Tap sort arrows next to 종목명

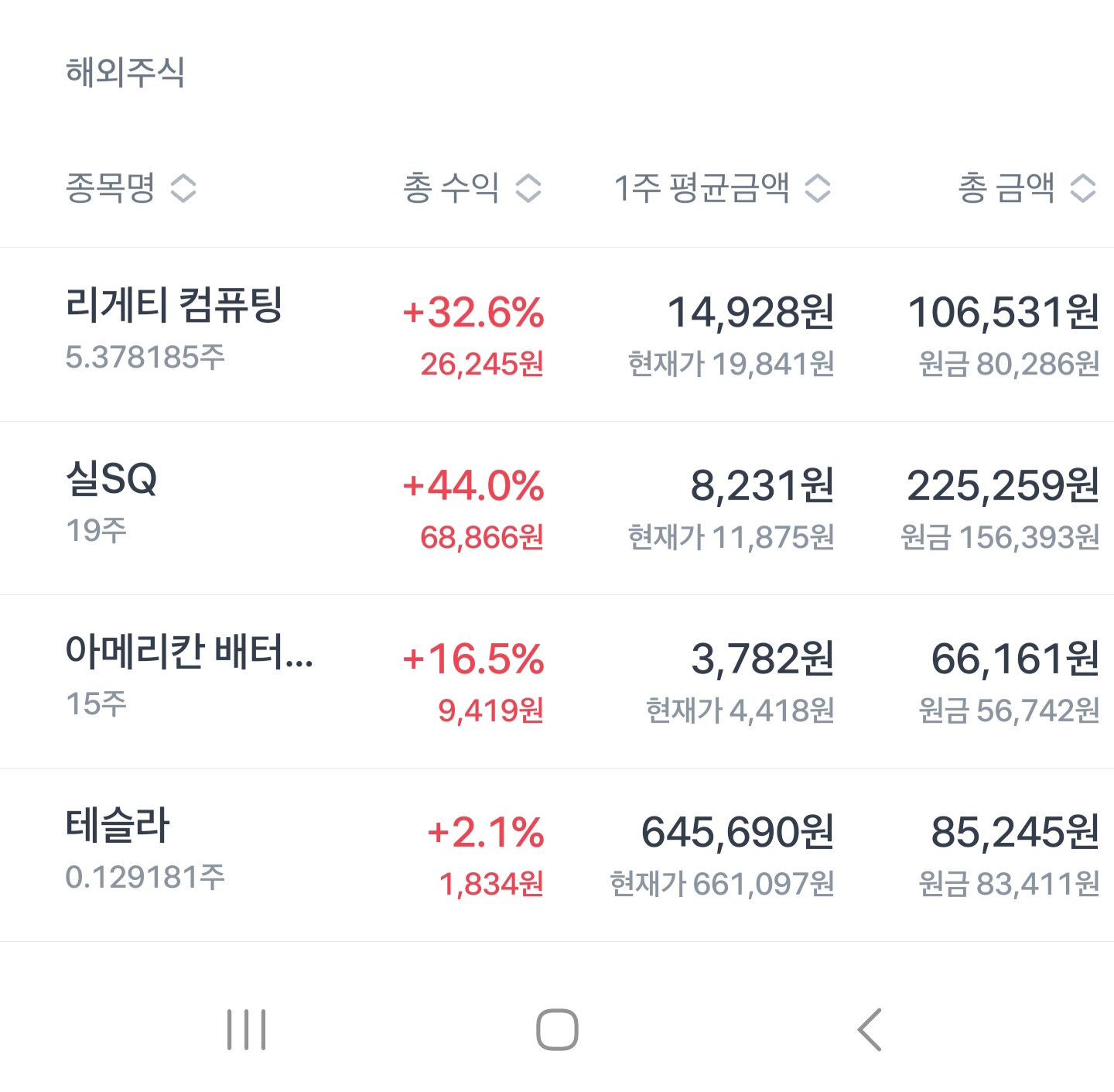(183, 188)
